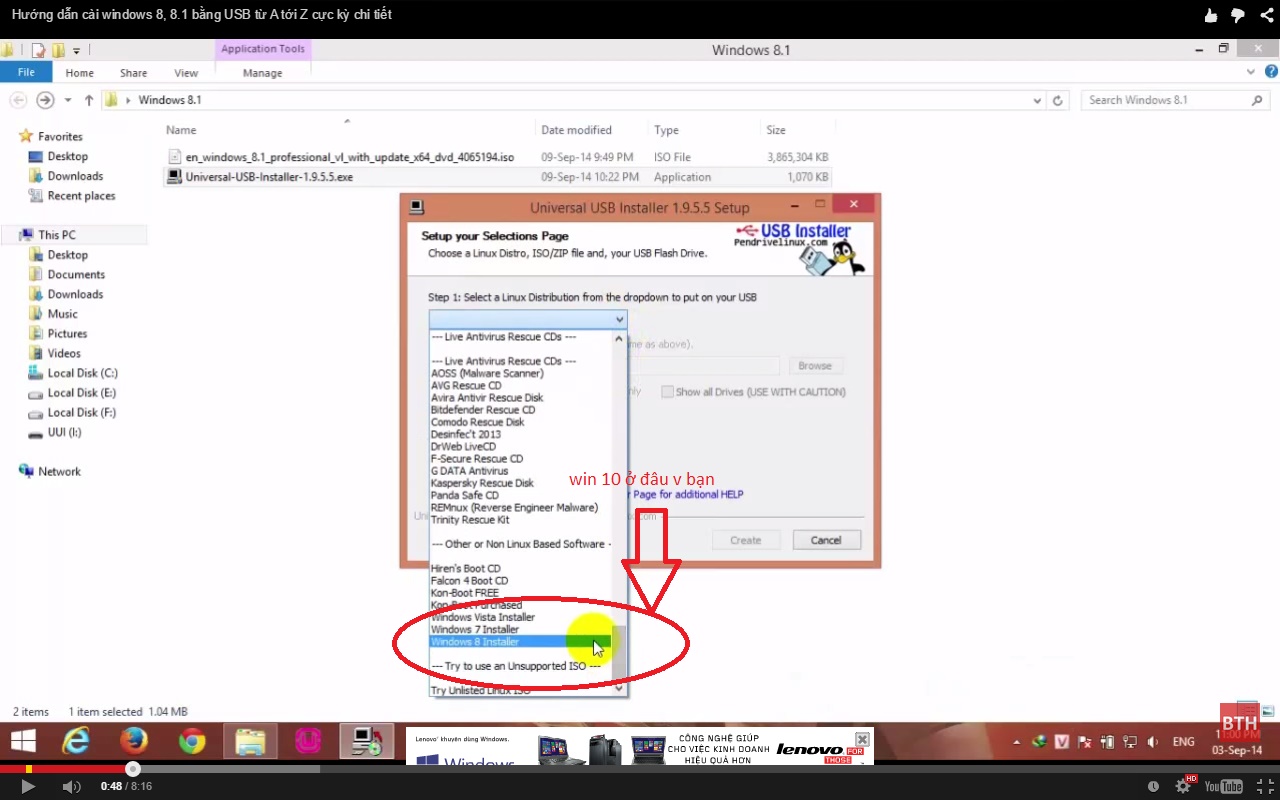1280x800 pixels.
Task: Open the View ribbon tab
Action: tap(186, 73)
